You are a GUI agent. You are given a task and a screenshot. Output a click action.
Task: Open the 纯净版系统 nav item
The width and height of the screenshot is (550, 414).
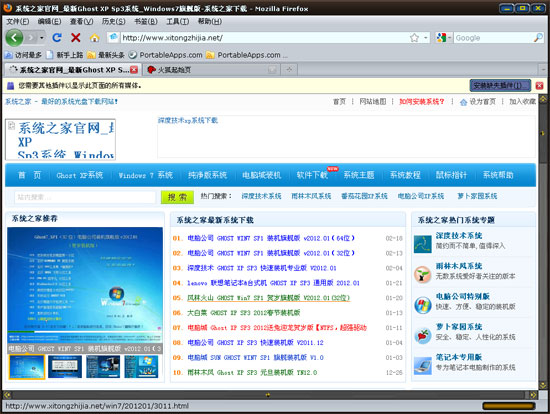pos(207,175)
